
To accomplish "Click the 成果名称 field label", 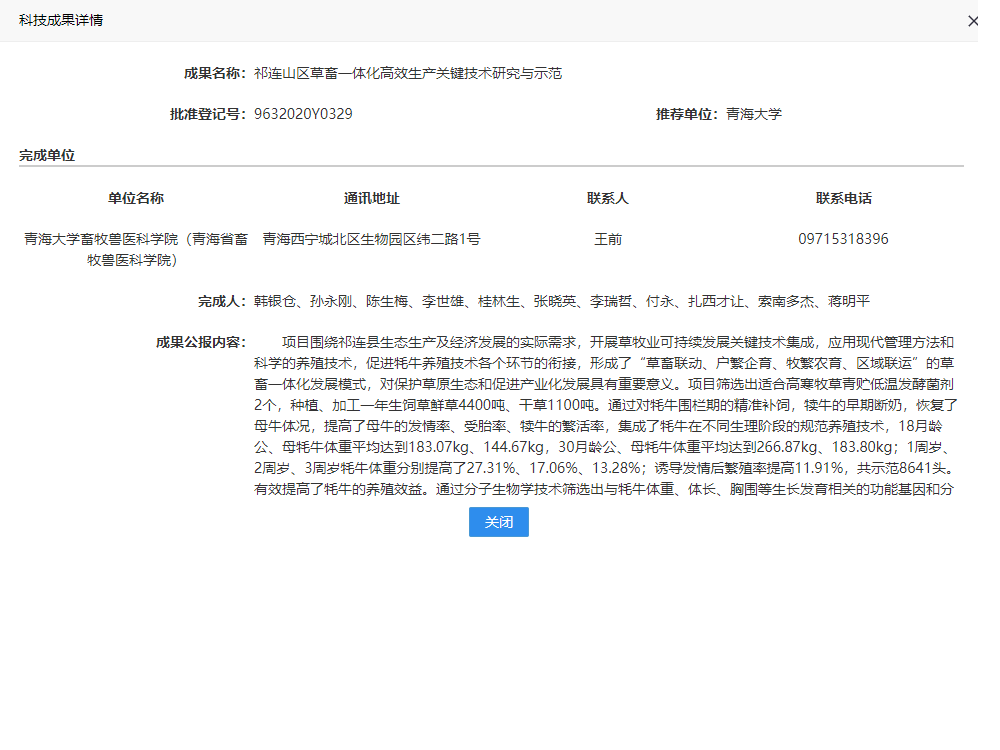I will 214,73.
